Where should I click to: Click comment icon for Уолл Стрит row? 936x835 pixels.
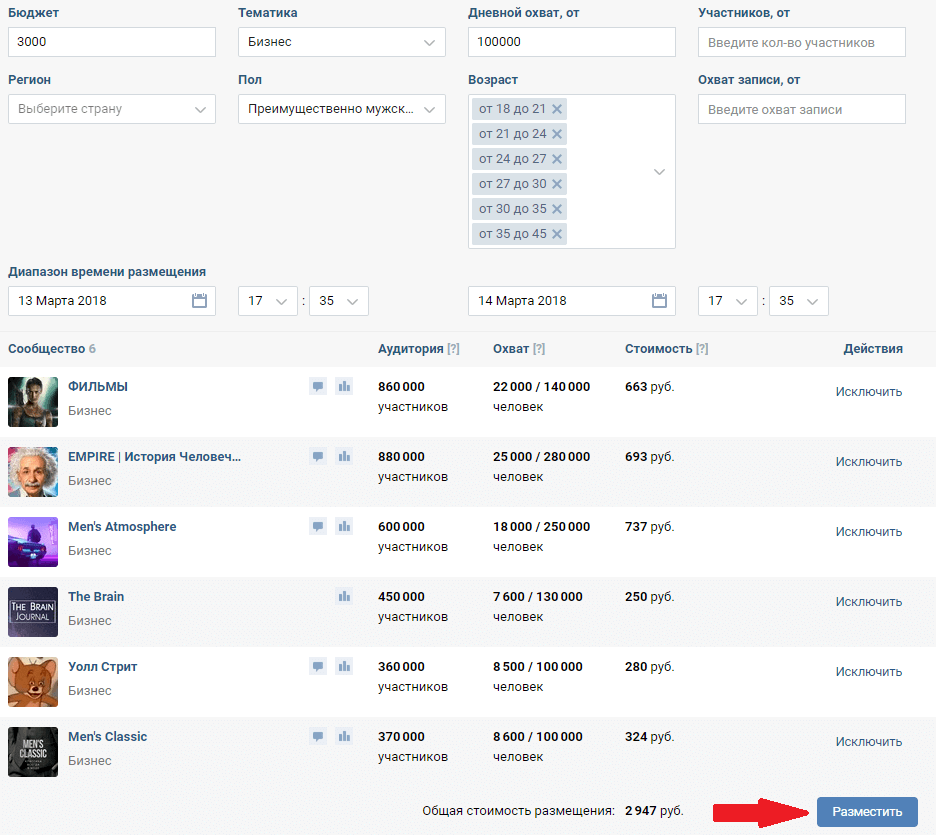(318, 666)
